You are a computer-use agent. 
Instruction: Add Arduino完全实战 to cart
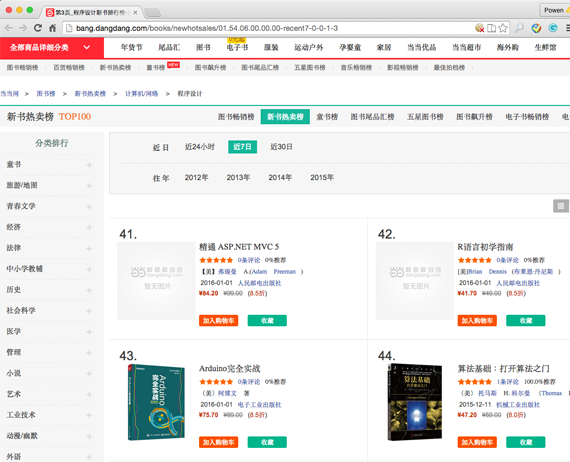coord(218,442)
